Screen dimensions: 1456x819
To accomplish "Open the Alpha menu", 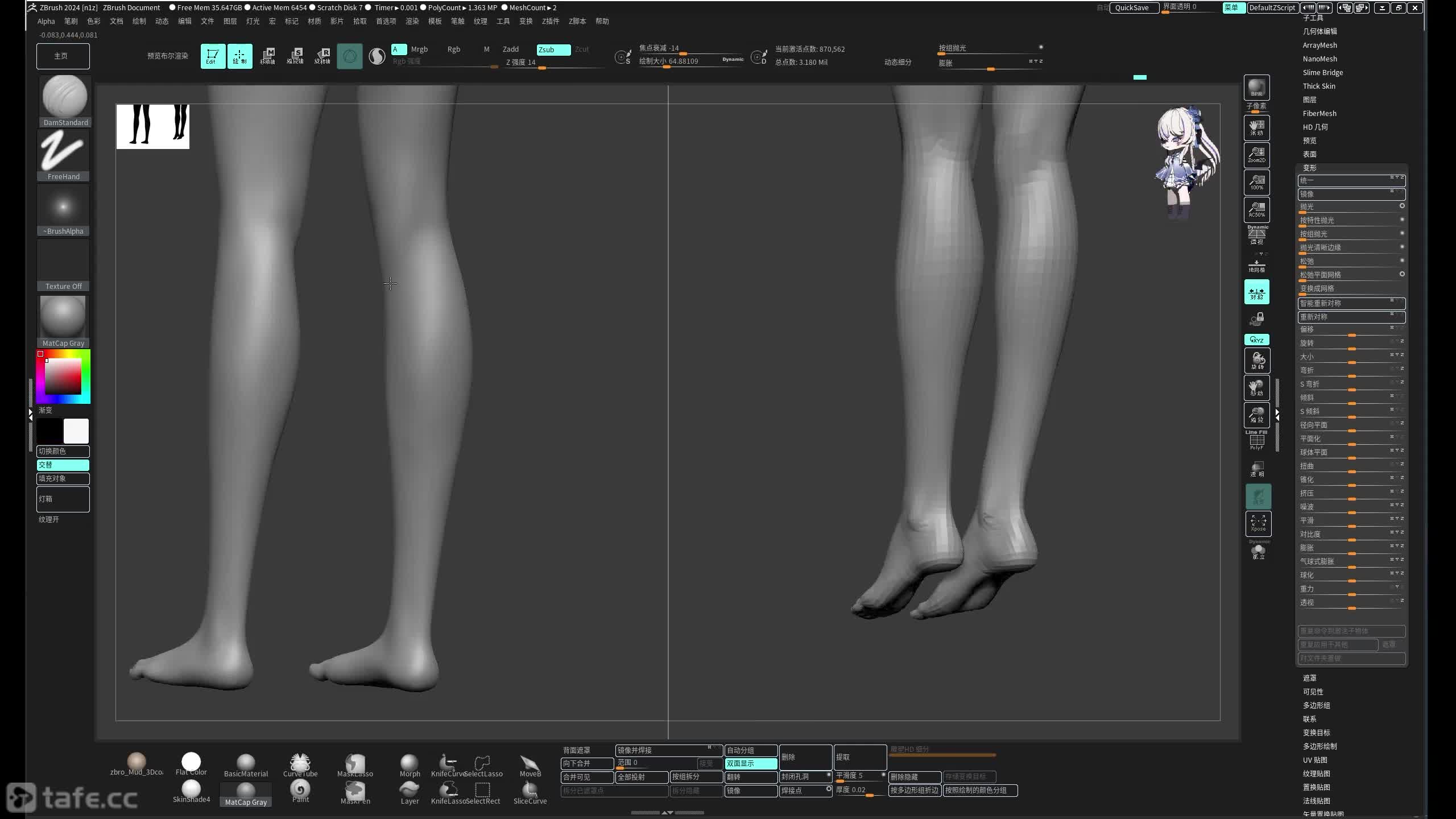I will 46,21.
